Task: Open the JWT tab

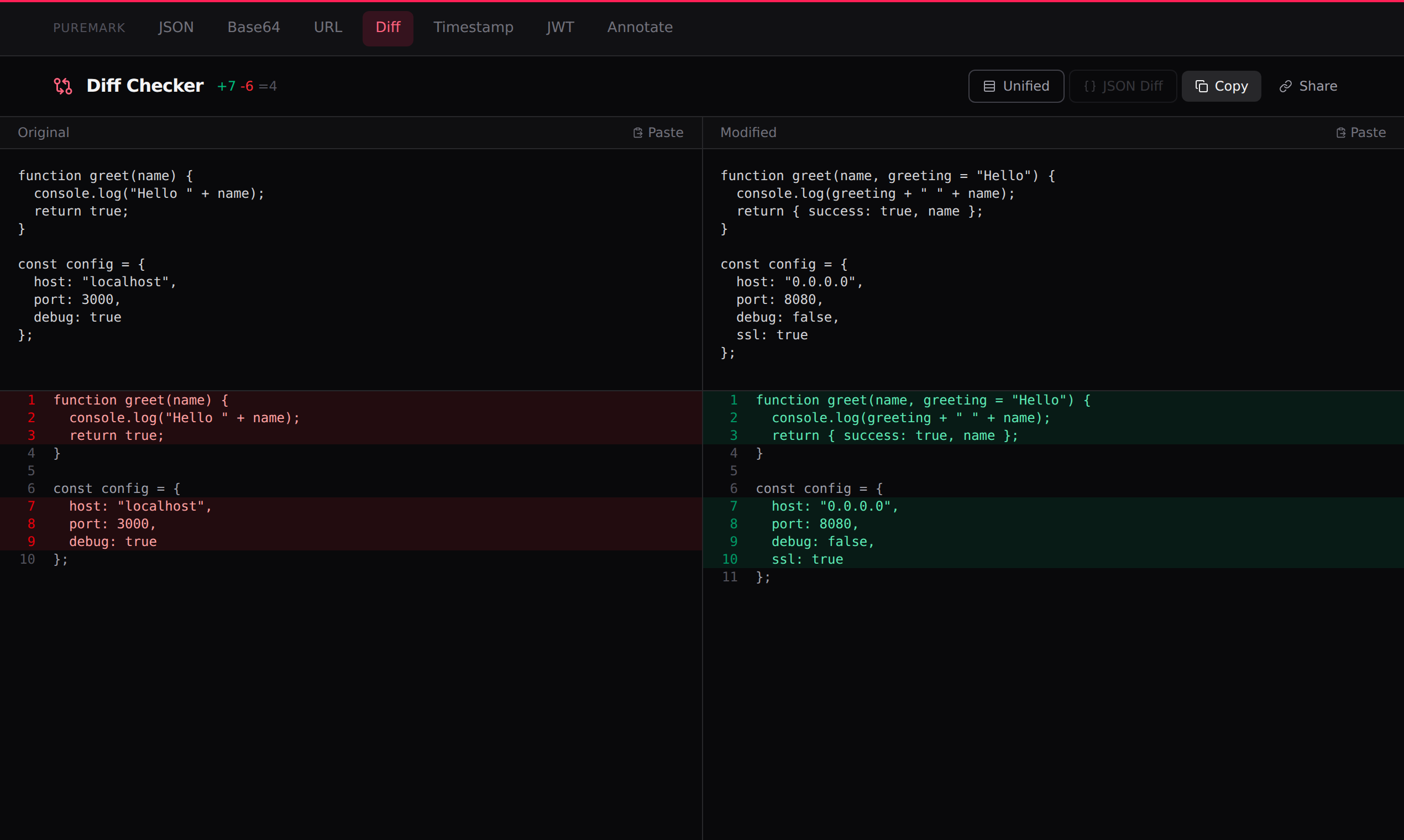Action: tap(560, 27)
